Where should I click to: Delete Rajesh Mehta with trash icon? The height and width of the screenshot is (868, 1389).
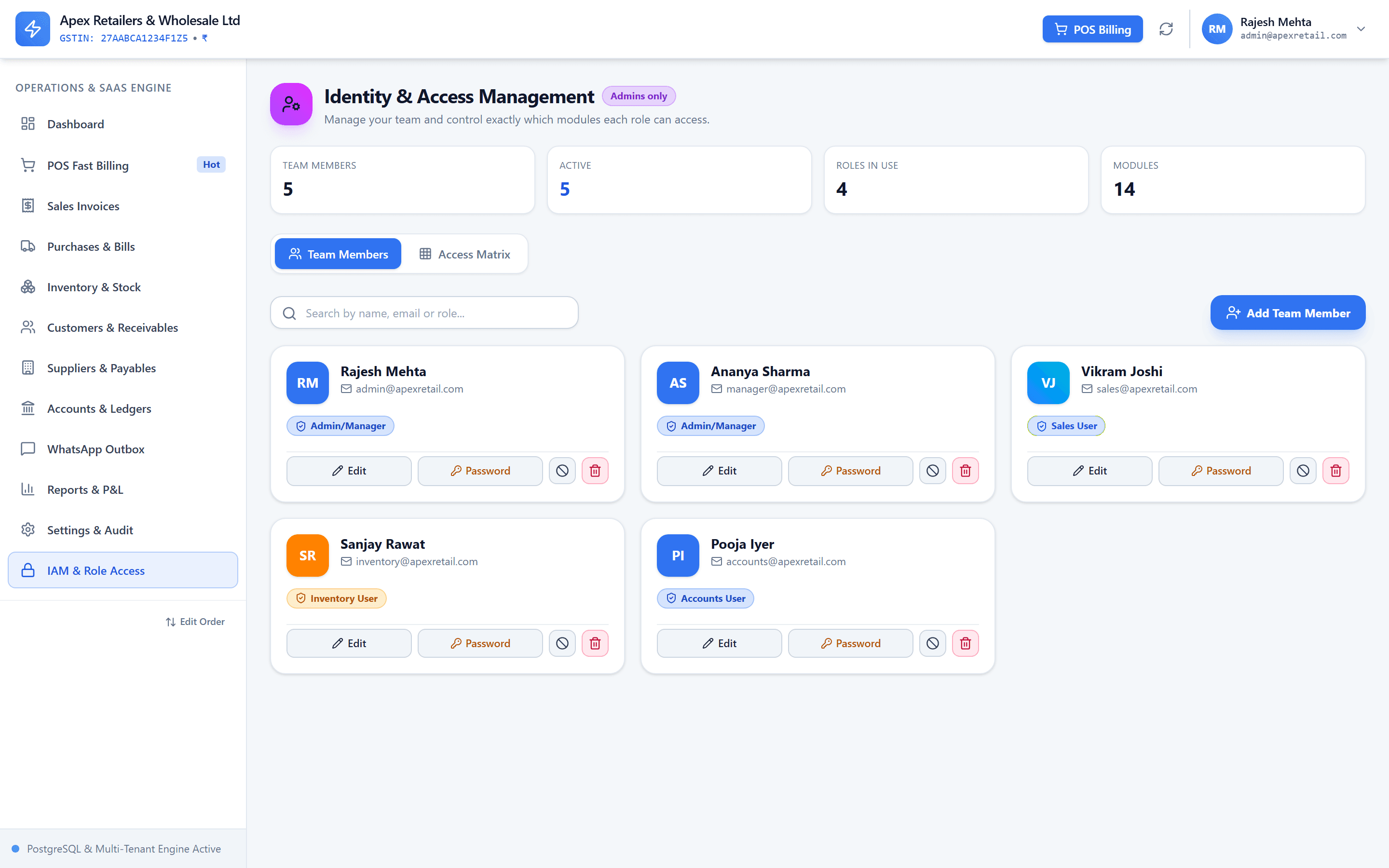click(x=595, y=471)
